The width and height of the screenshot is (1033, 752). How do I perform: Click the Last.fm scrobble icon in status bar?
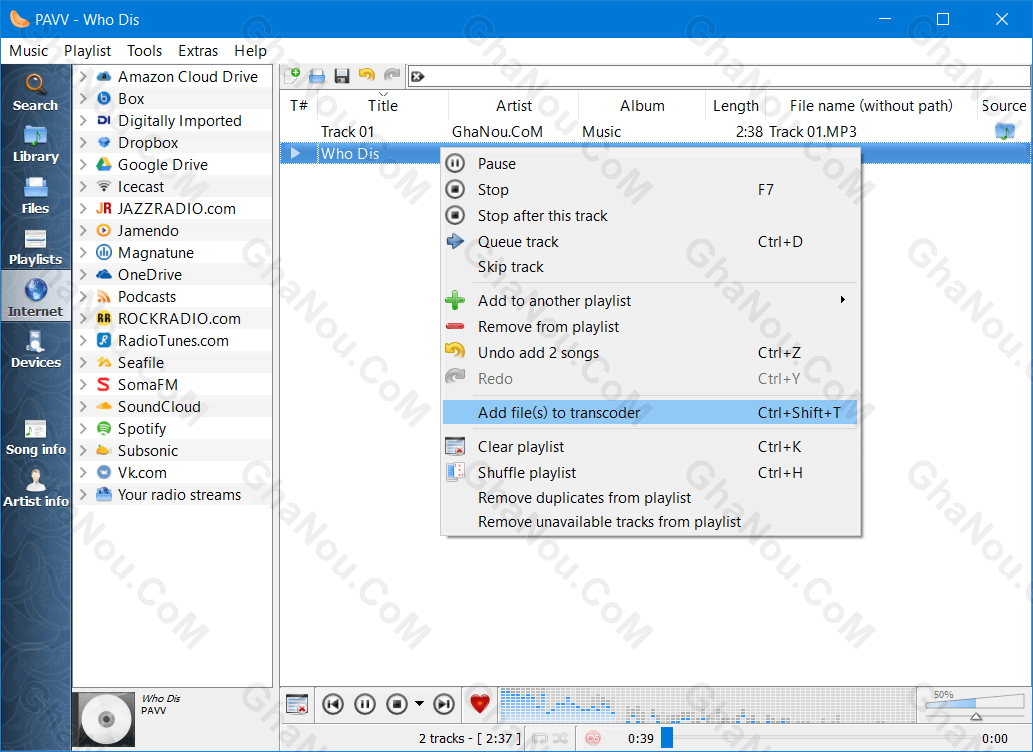pyautogui.click(x=593, y=738)
